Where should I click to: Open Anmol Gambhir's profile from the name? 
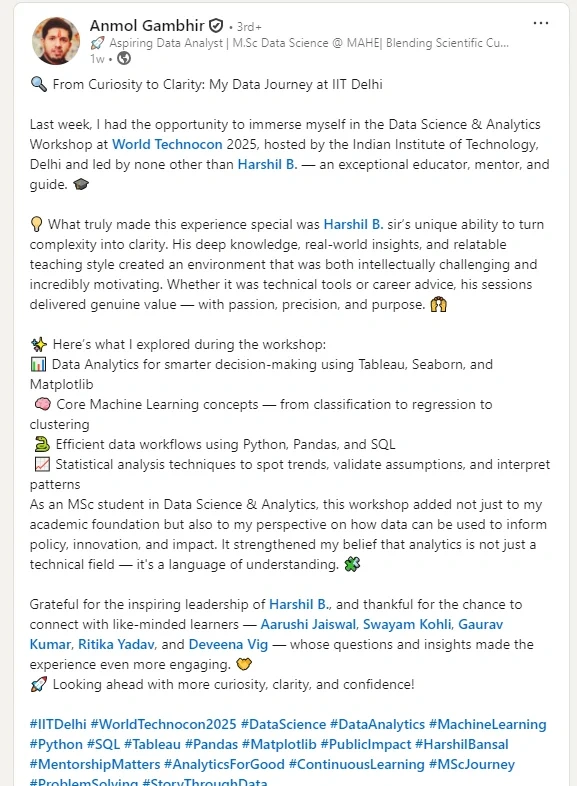point(147,25)
